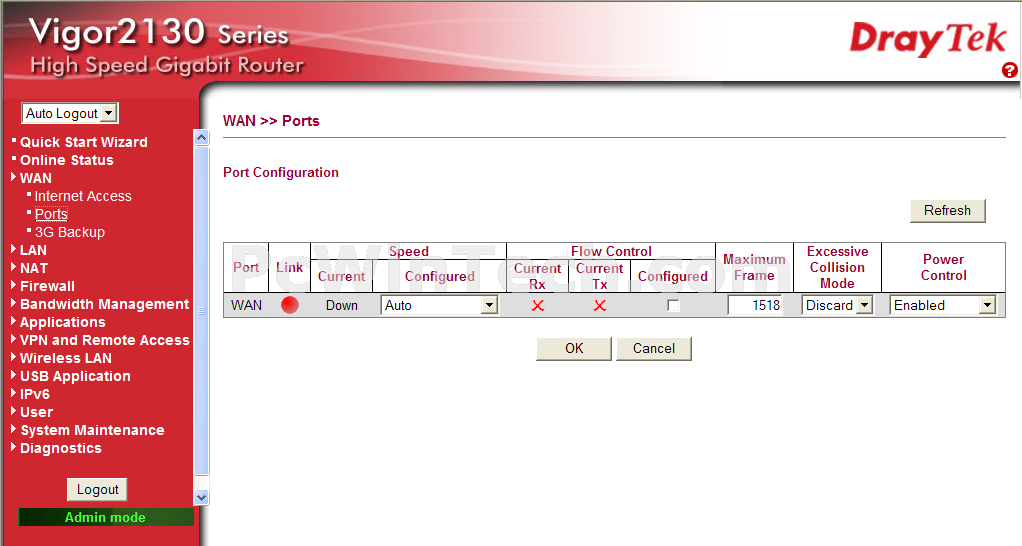The image size is (1022, 546).
Task: Select the Ports submenu item
Action: pos(51,214)
